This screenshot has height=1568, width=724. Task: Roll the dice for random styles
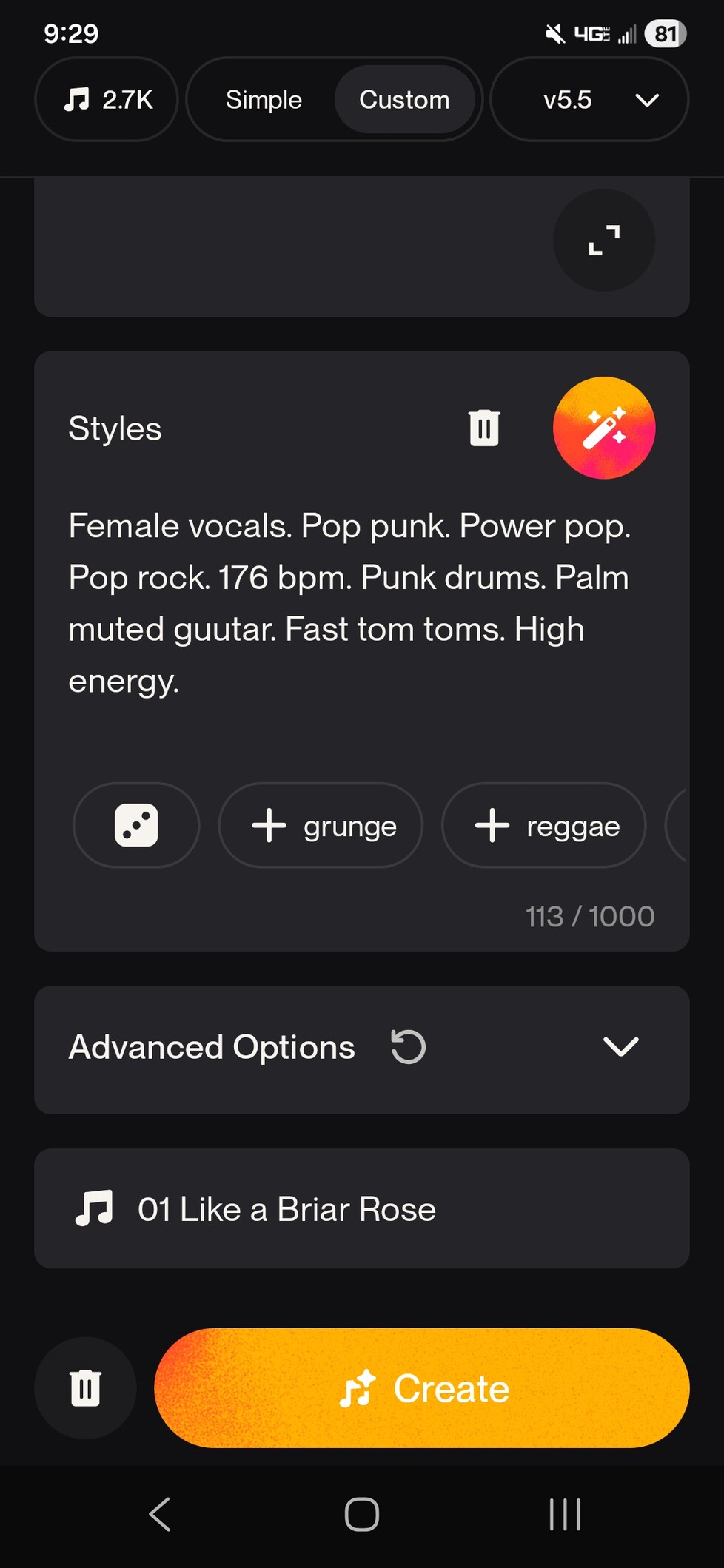136,825
